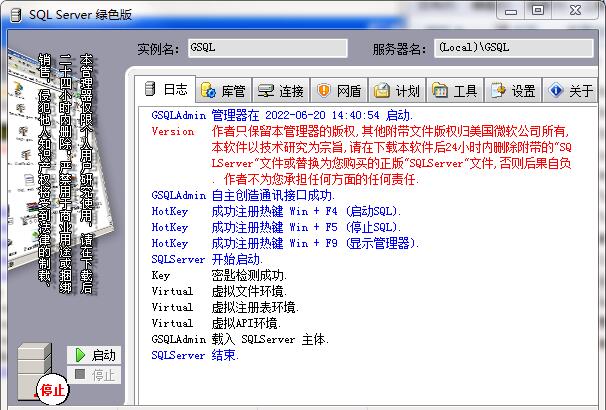The width and height of the screenshot is (606, 410).
Task: Select the Virtual 虚拟注册表环境 log line
Action: [x=225, y=307]
